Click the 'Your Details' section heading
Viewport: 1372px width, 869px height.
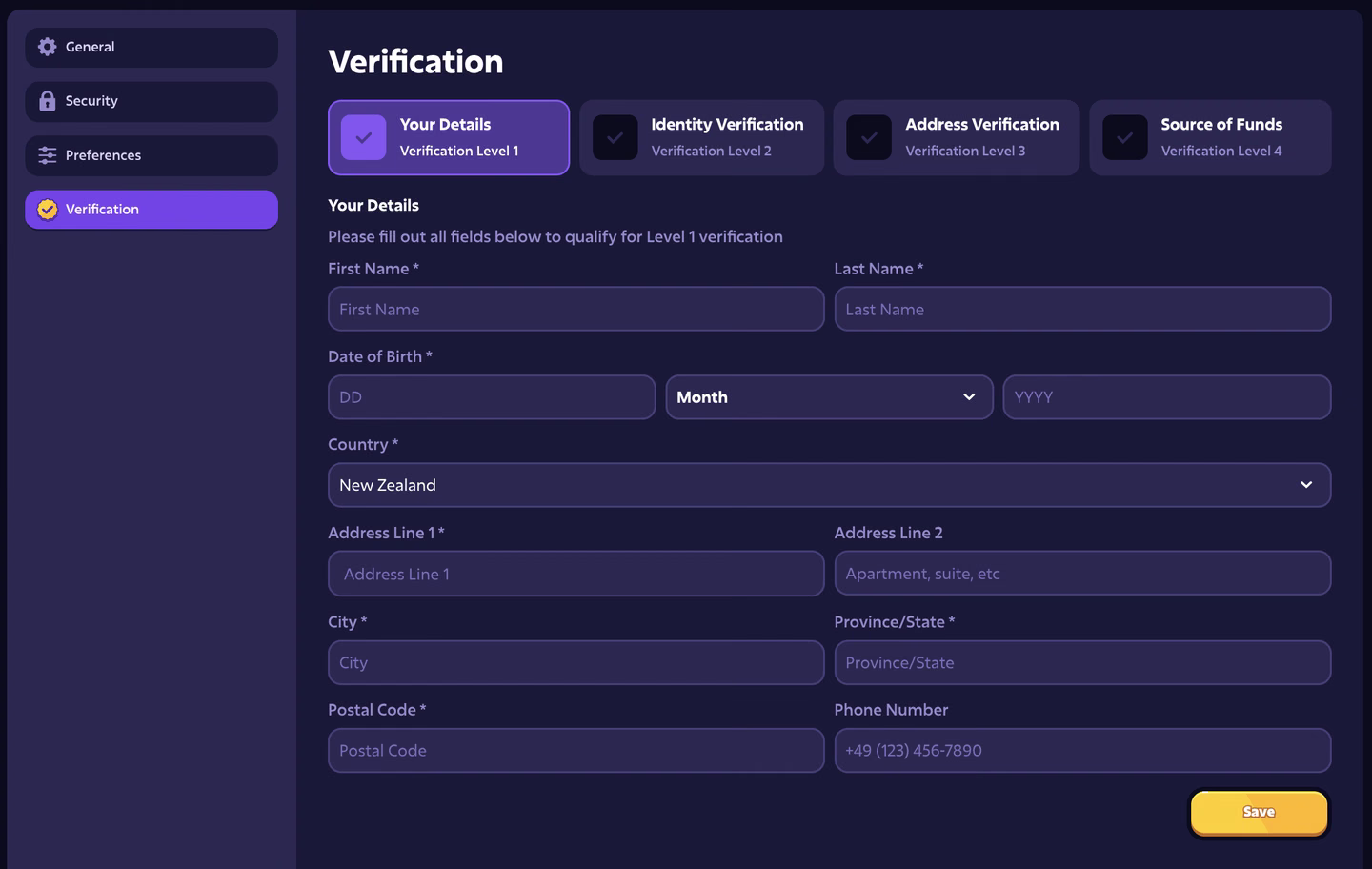coord(373,205)
